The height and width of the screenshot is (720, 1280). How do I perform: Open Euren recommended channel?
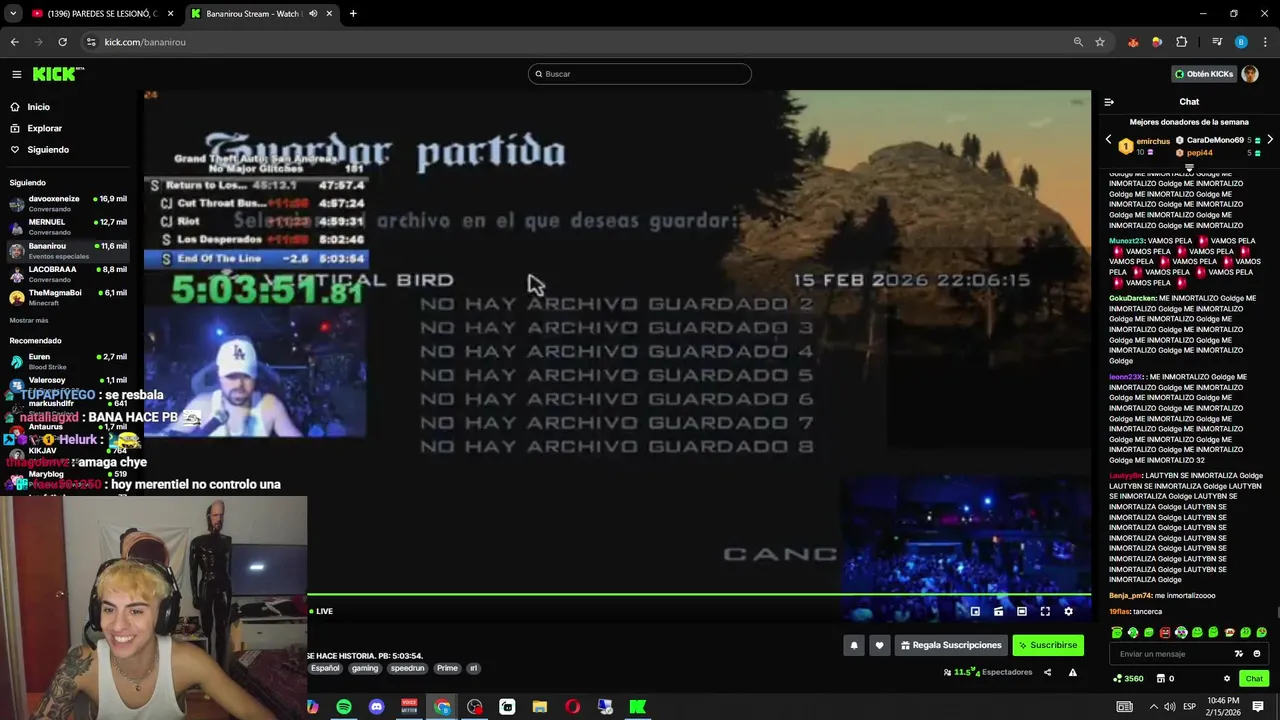(x=68, y=361)
